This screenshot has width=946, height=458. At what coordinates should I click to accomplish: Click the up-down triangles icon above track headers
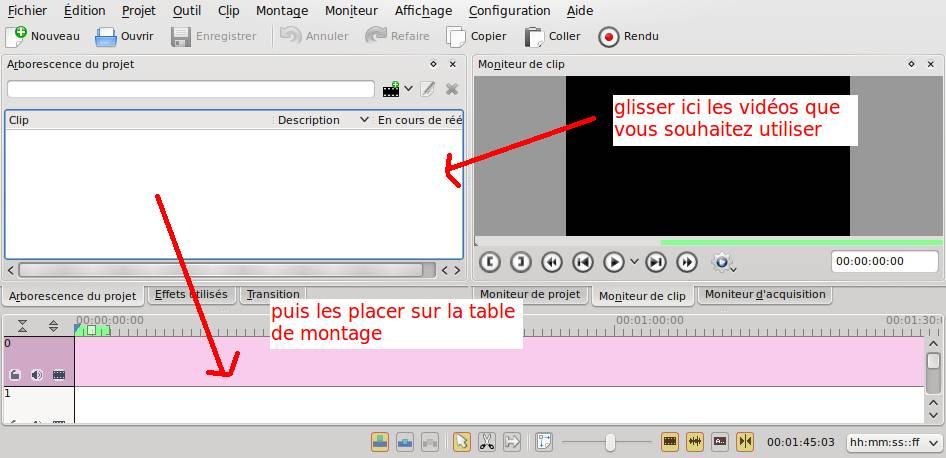coord(54,326)
